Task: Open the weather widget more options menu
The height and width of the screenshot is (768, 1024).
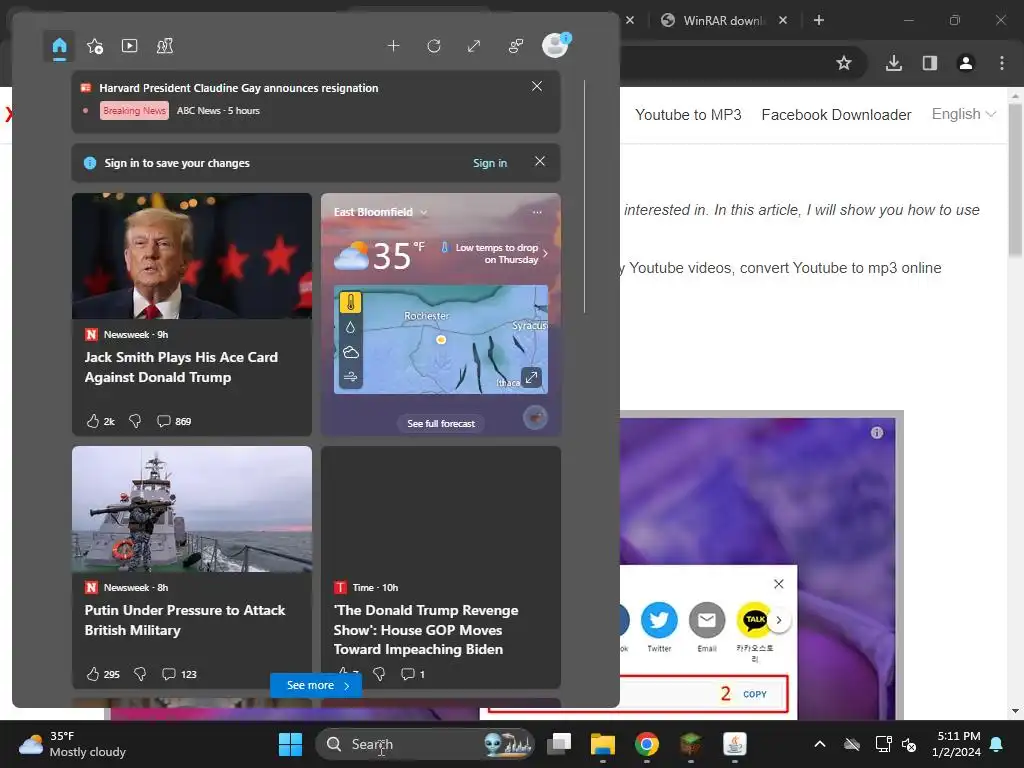Action: [x=537, y=212]
